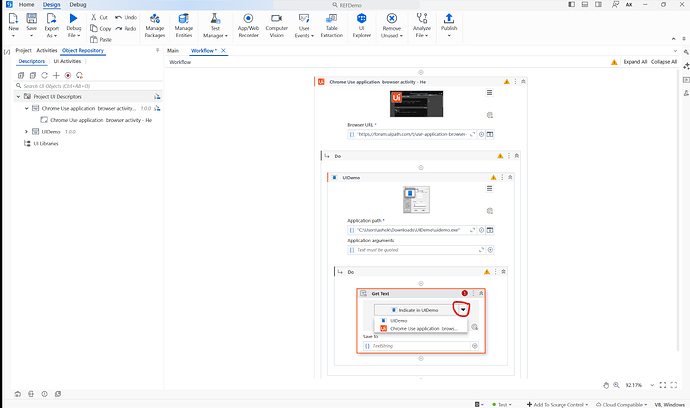The image size is (690, 408).
Task: Open Add To Source Control dropdown
Action: coord(557,404)
